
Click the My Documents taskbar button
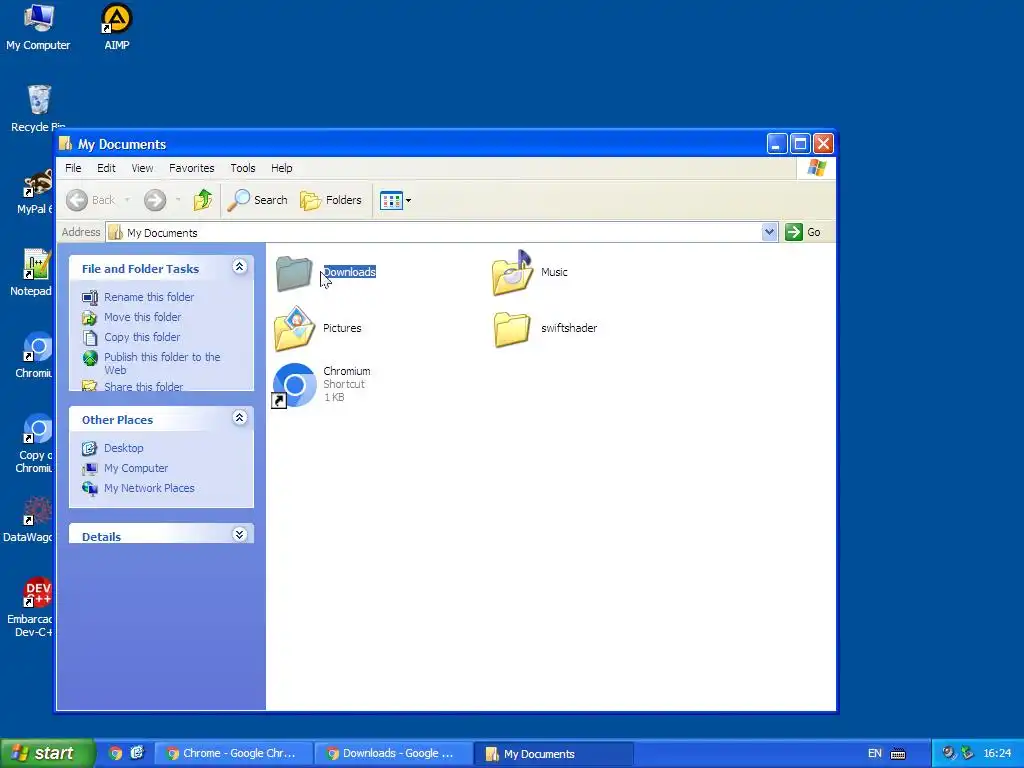553,754
